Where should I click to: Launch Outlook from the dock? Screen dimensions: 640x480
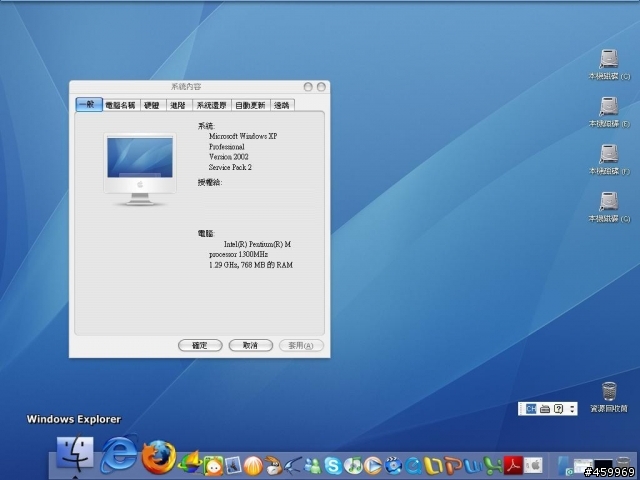coord(433,466)
